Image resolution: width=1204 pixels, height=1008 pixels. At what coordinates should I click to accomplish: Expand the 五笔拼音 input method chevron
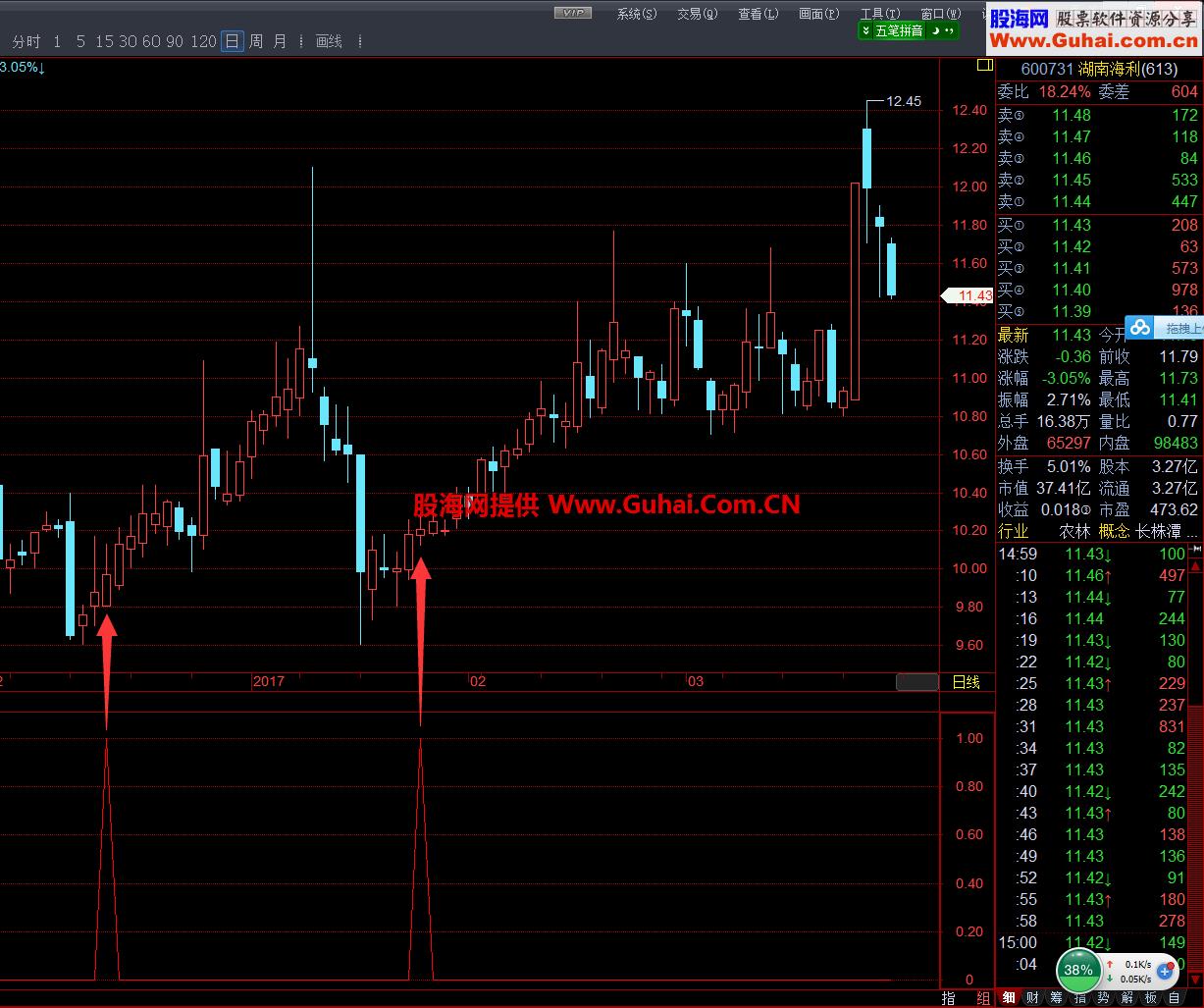[x=865, y=31]
